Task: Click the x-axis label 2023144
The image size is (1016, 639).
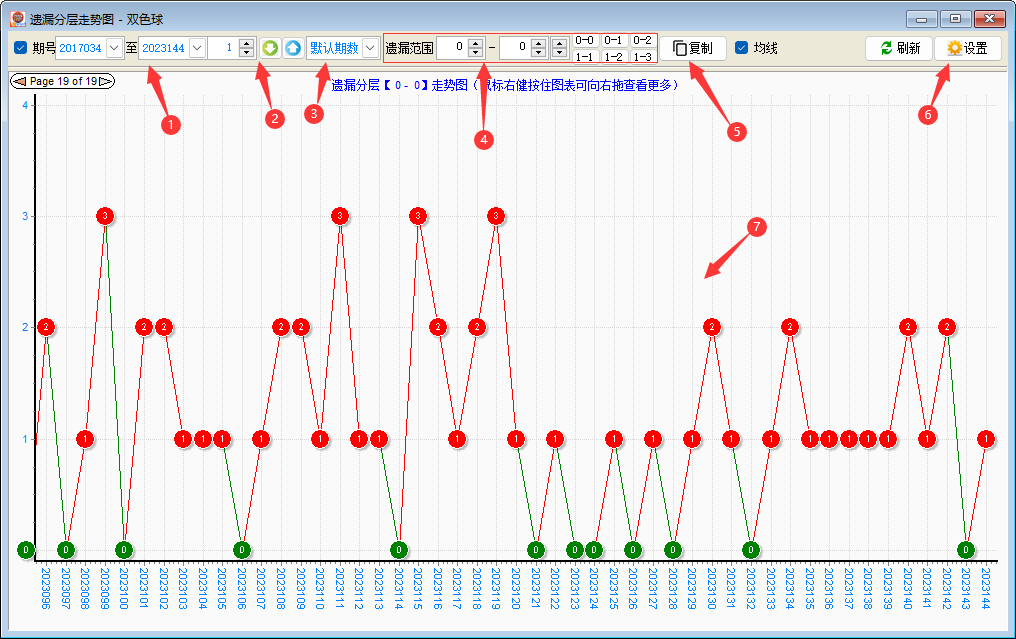Action: (986, 588)
